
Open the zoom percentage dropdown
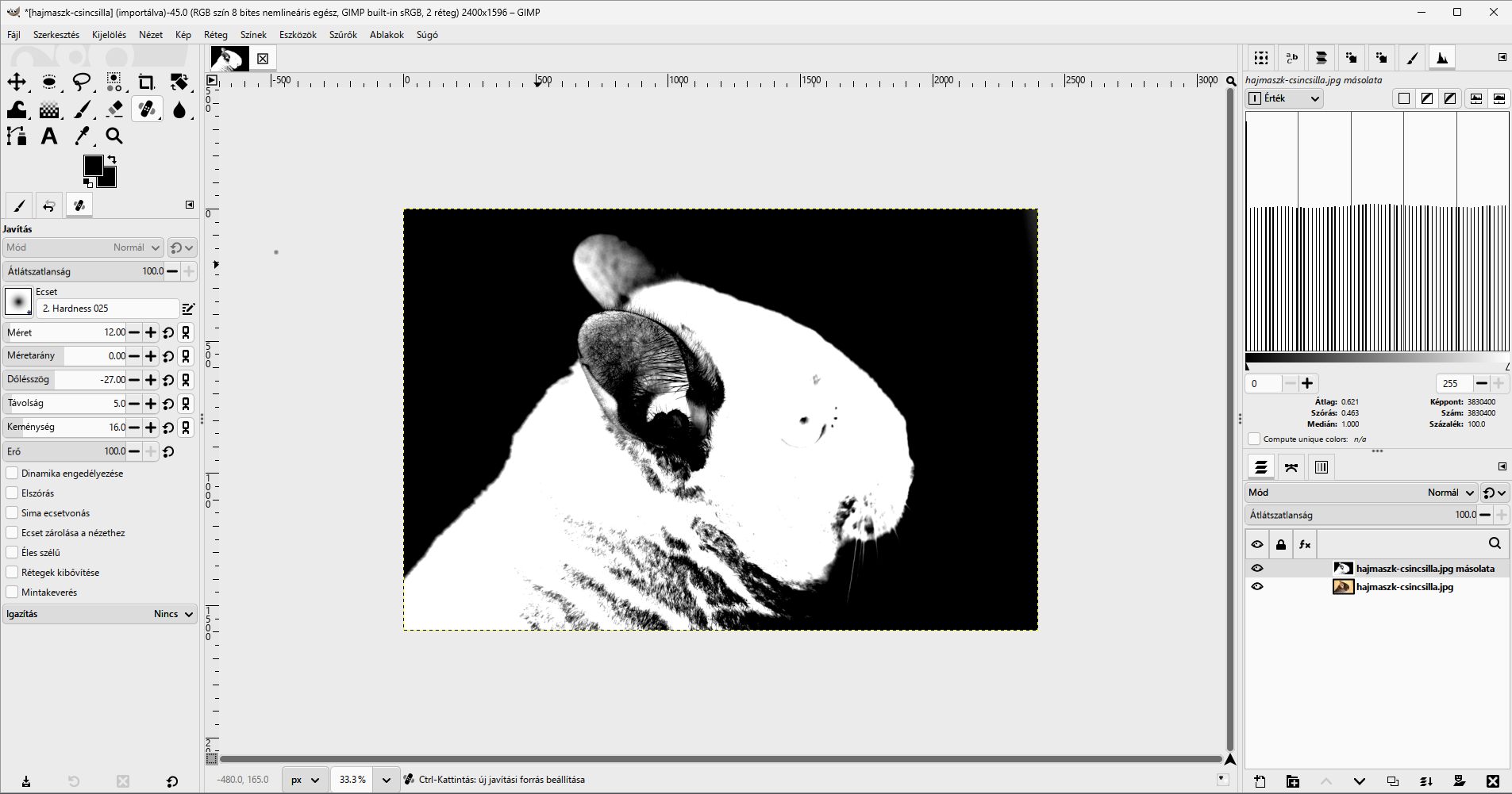click(x=387, y=780)
